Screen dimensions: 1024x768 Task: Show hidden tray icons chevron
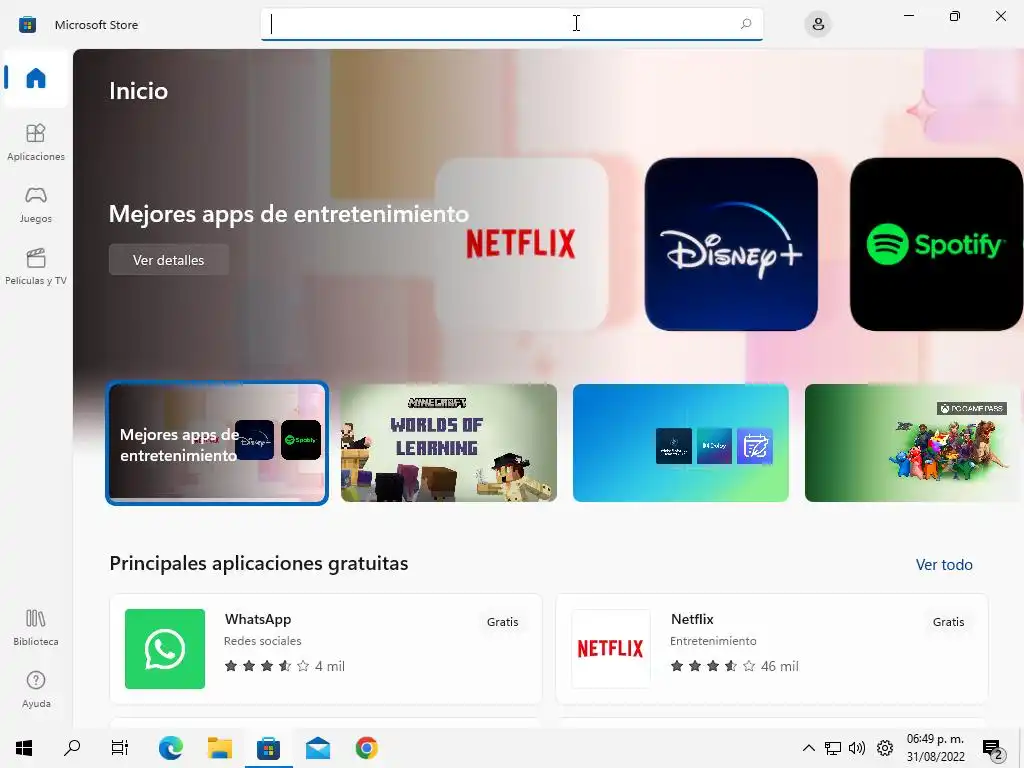click(808, 748)
